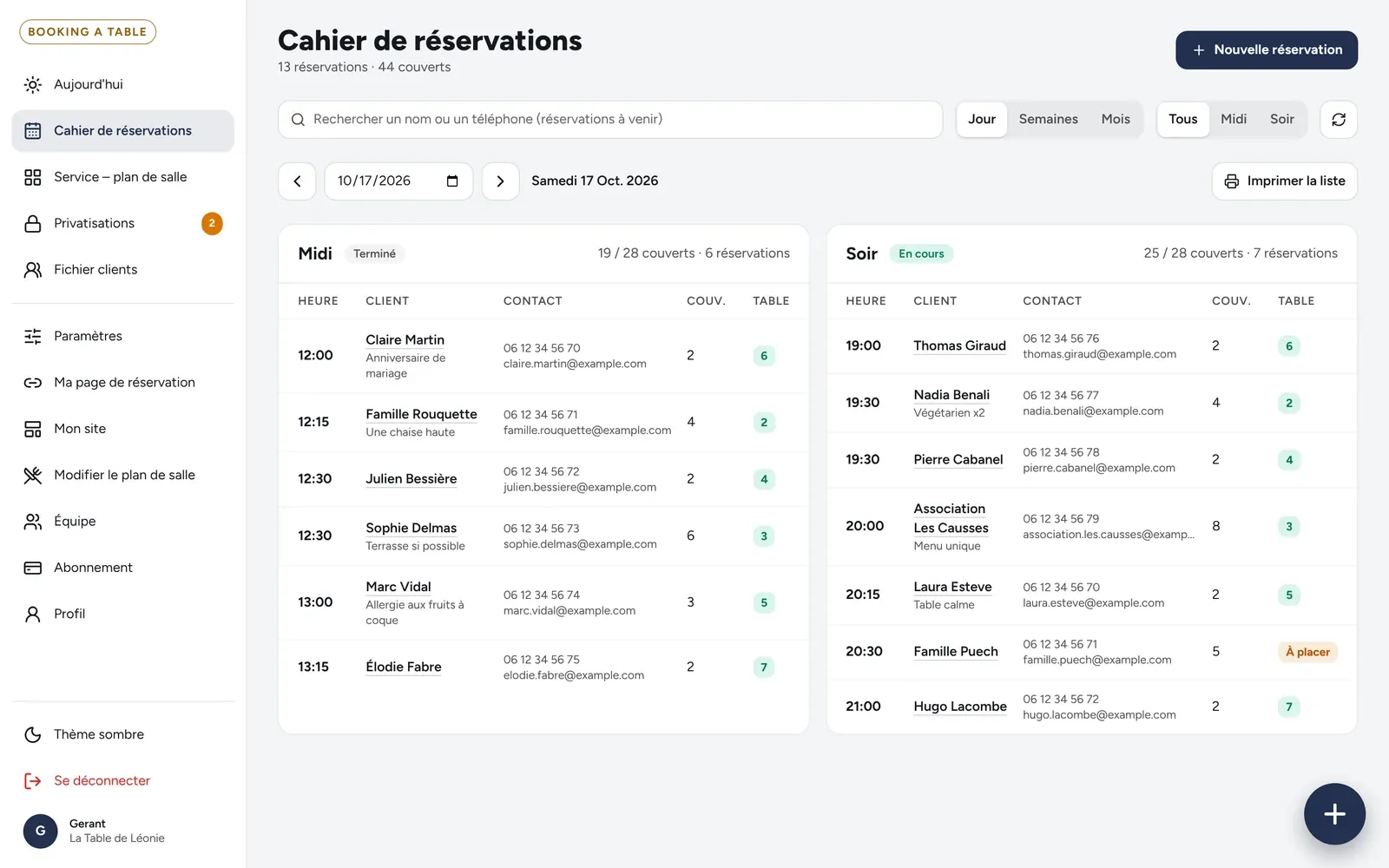Screen dimensions: 1389x868
Task: Click the search reservations field
Action: coord(610,120)
